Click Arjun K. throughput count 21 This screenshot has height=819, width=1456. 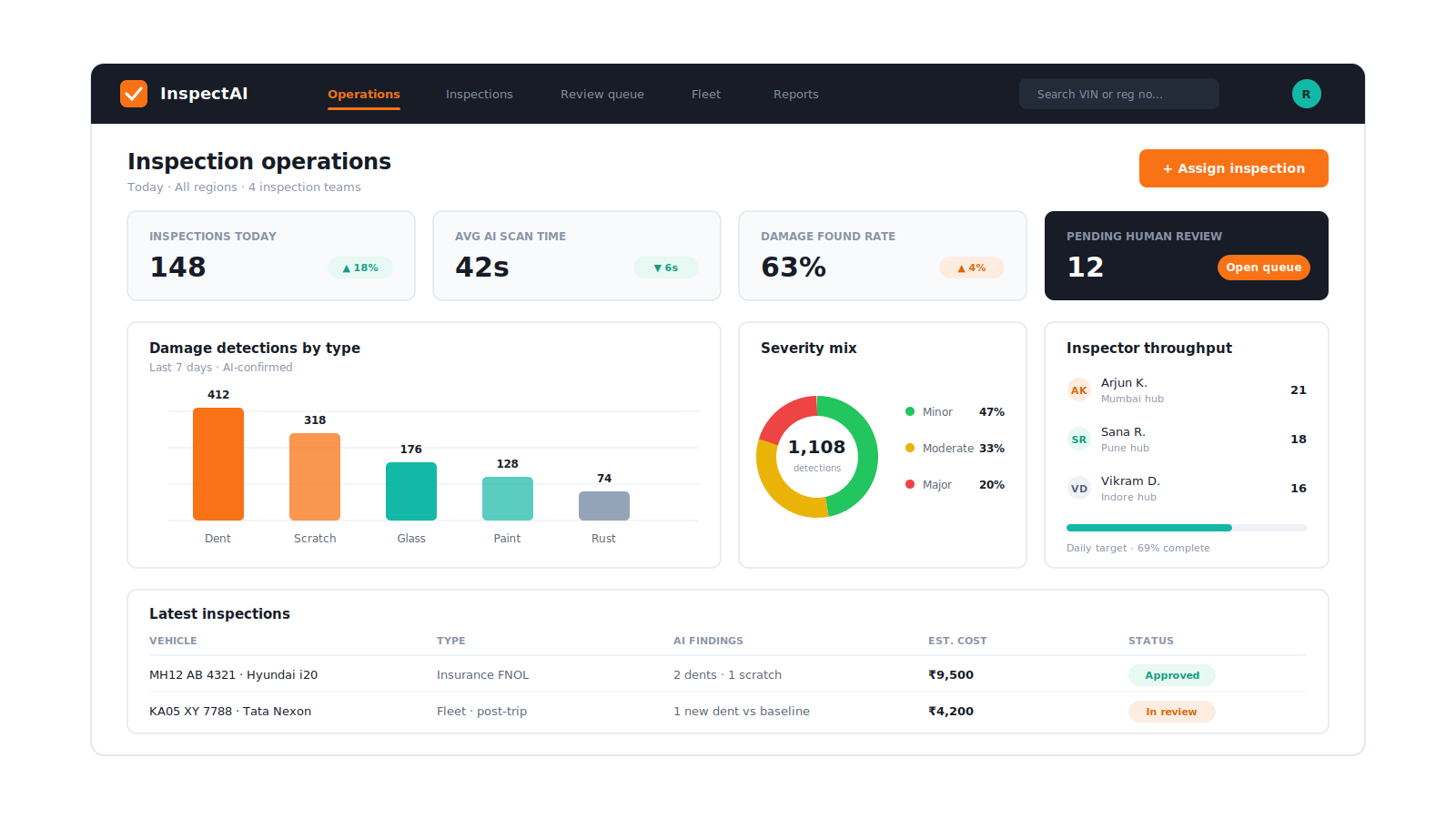1299,390
